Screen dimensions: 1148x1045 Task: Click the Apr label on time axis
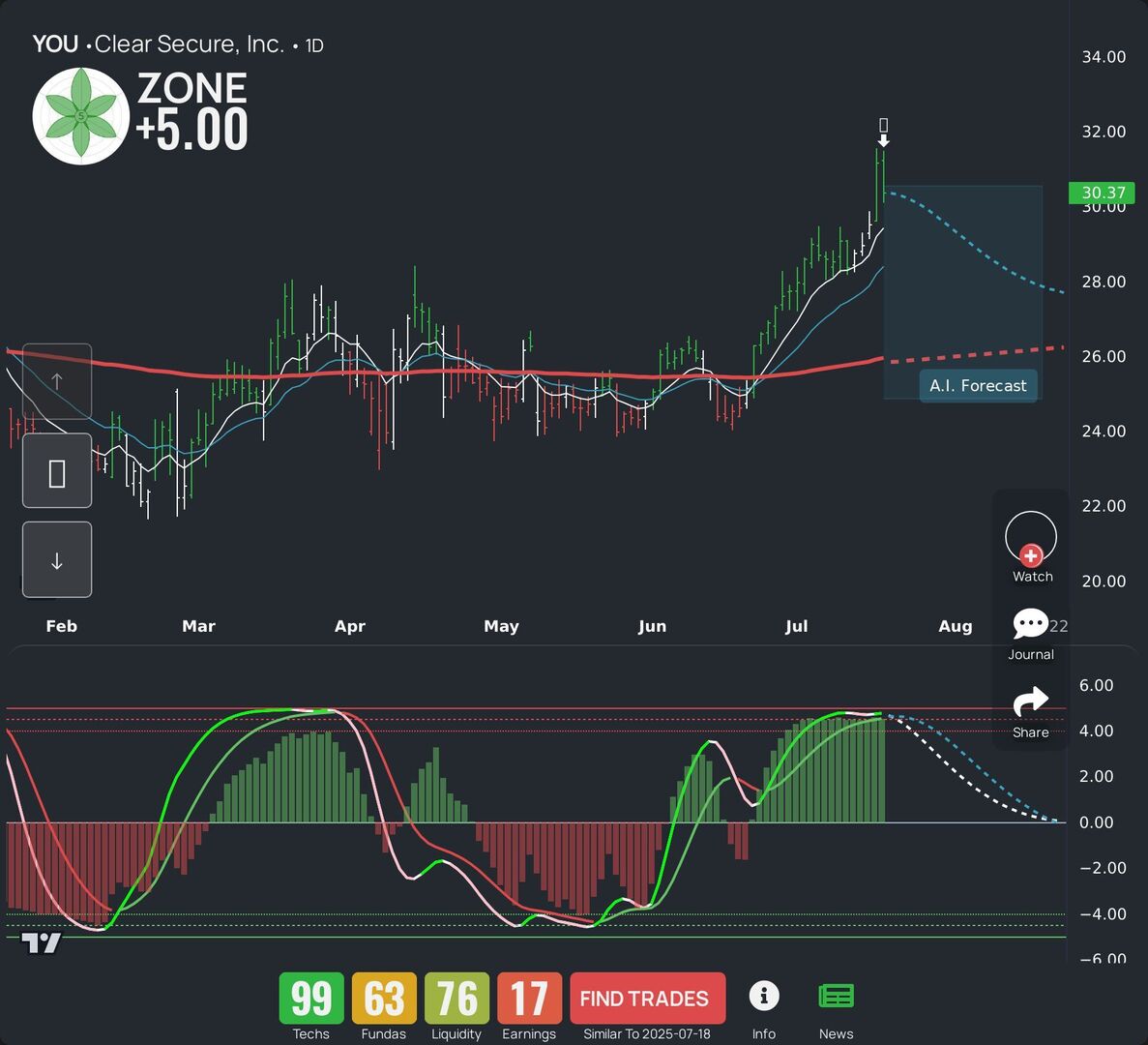350,626
